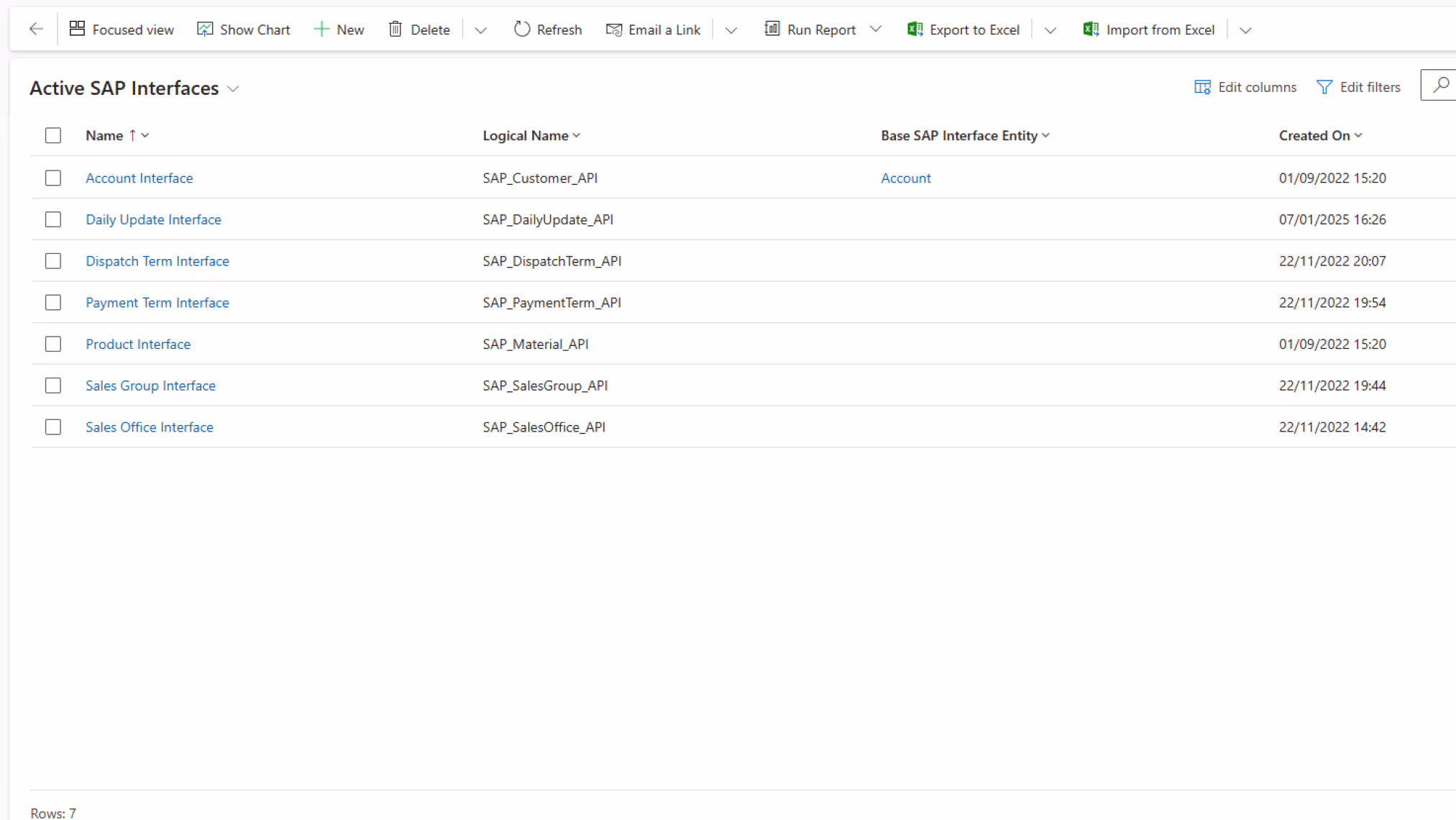Click Export to Excel
The image size is (1456, 820).
point(963,29)
